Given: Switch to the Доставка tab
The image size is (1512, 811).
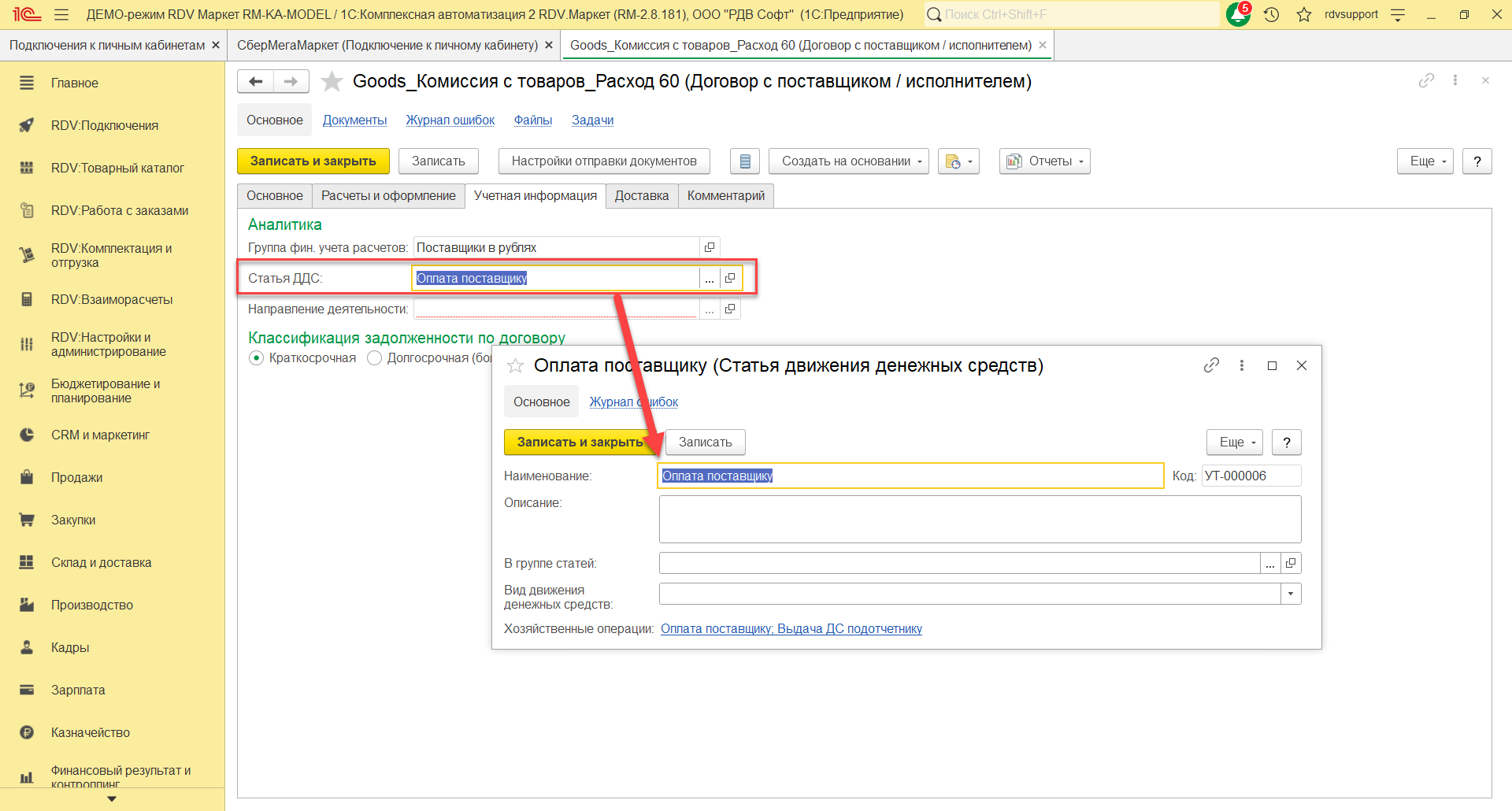Looking at the screenshot, I should 641,196.
